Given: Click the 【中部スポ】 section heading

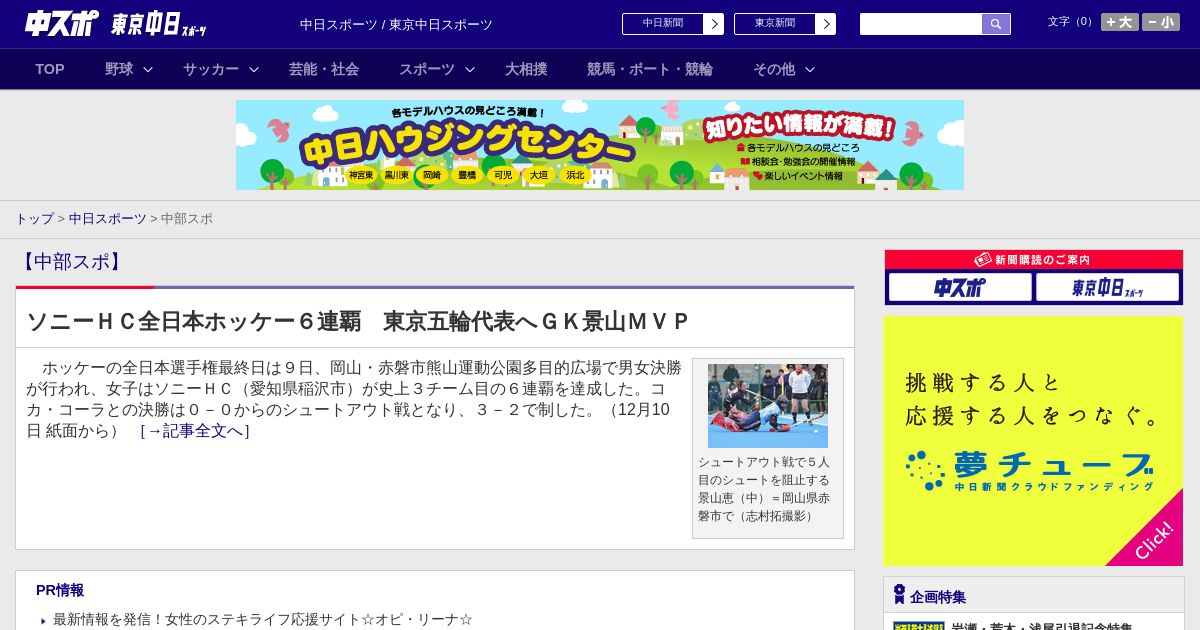Looking at the screenshot, I should tap(70, 262).
